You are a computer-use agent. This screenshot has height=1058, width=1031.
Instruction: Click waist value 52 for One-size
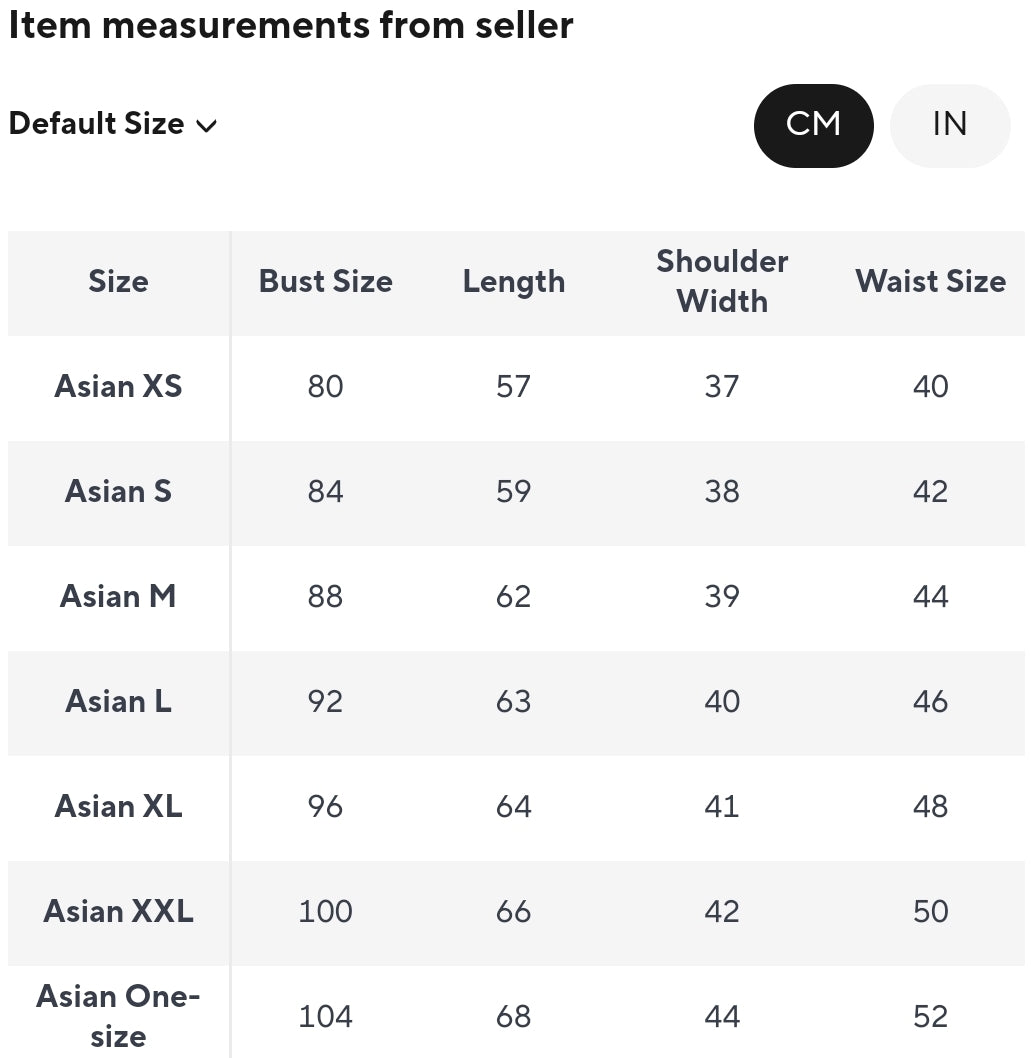pos(930,1017)
